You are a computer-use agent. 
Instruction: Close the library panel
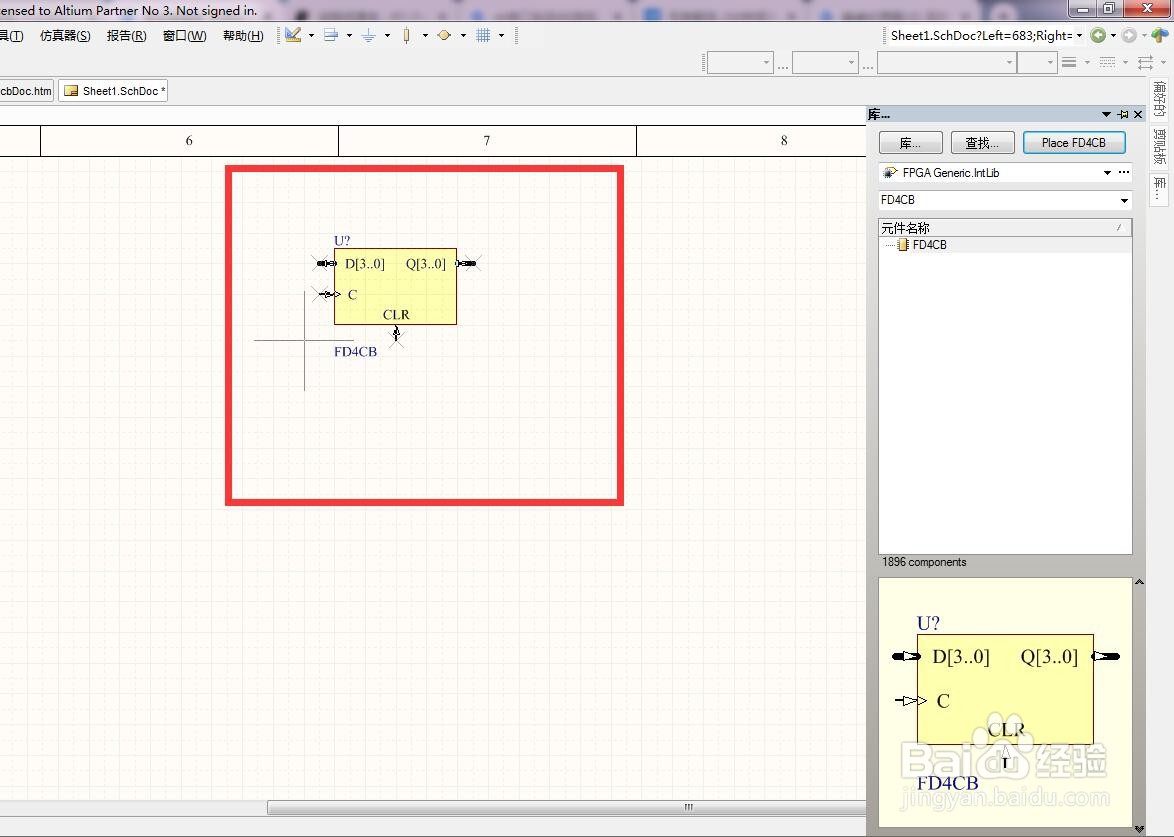coord(1138,115)
